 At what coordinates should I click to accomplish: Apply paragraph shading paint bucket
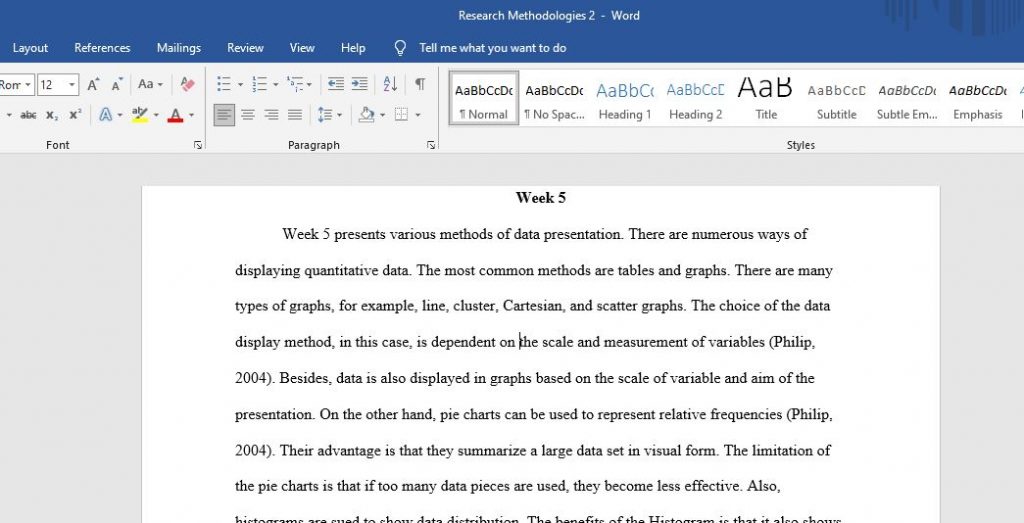[x=366, y=115]
